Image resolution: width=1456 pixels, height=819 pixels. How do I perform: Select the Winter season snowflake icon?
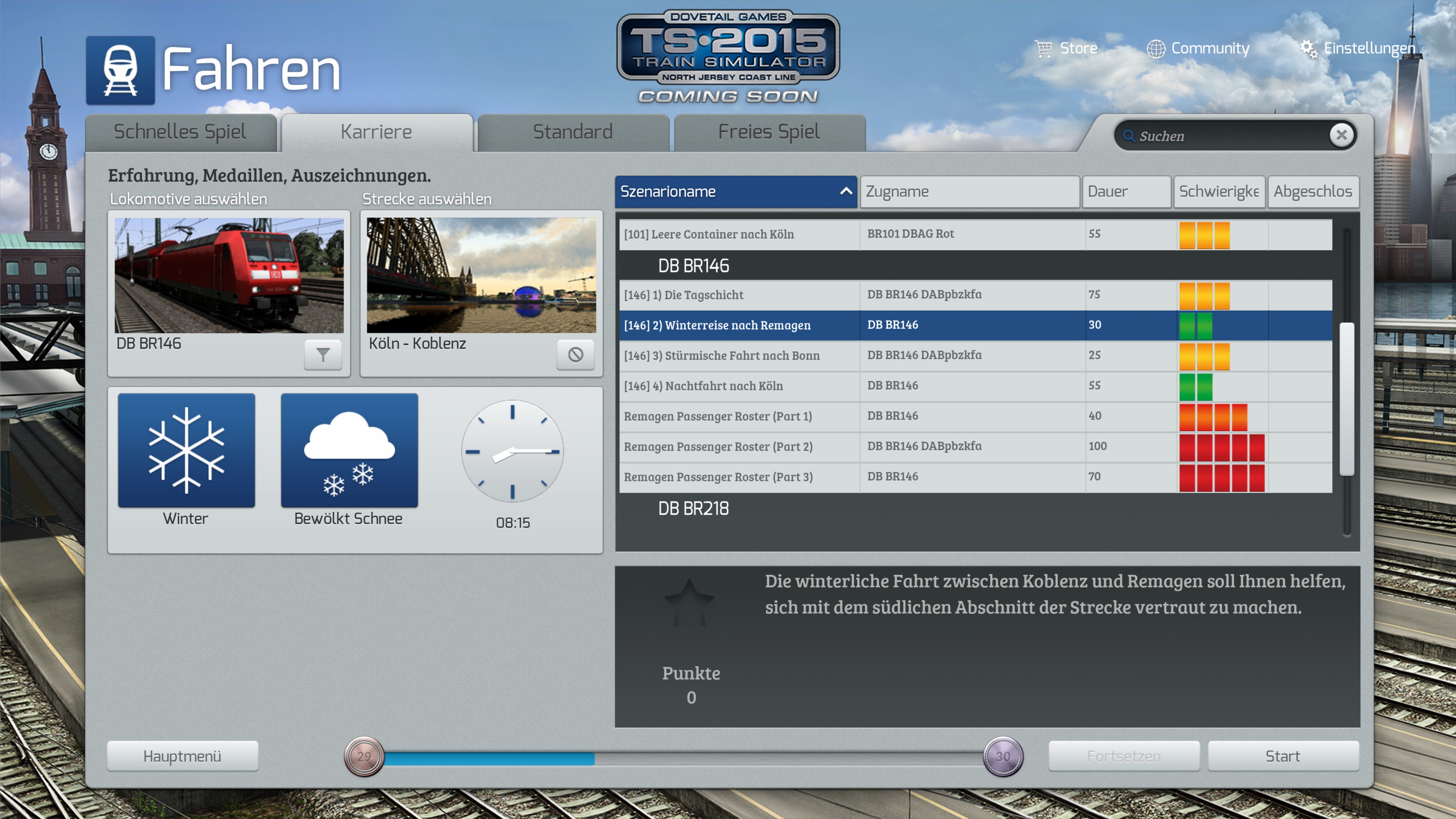click(x=187, y=450)
